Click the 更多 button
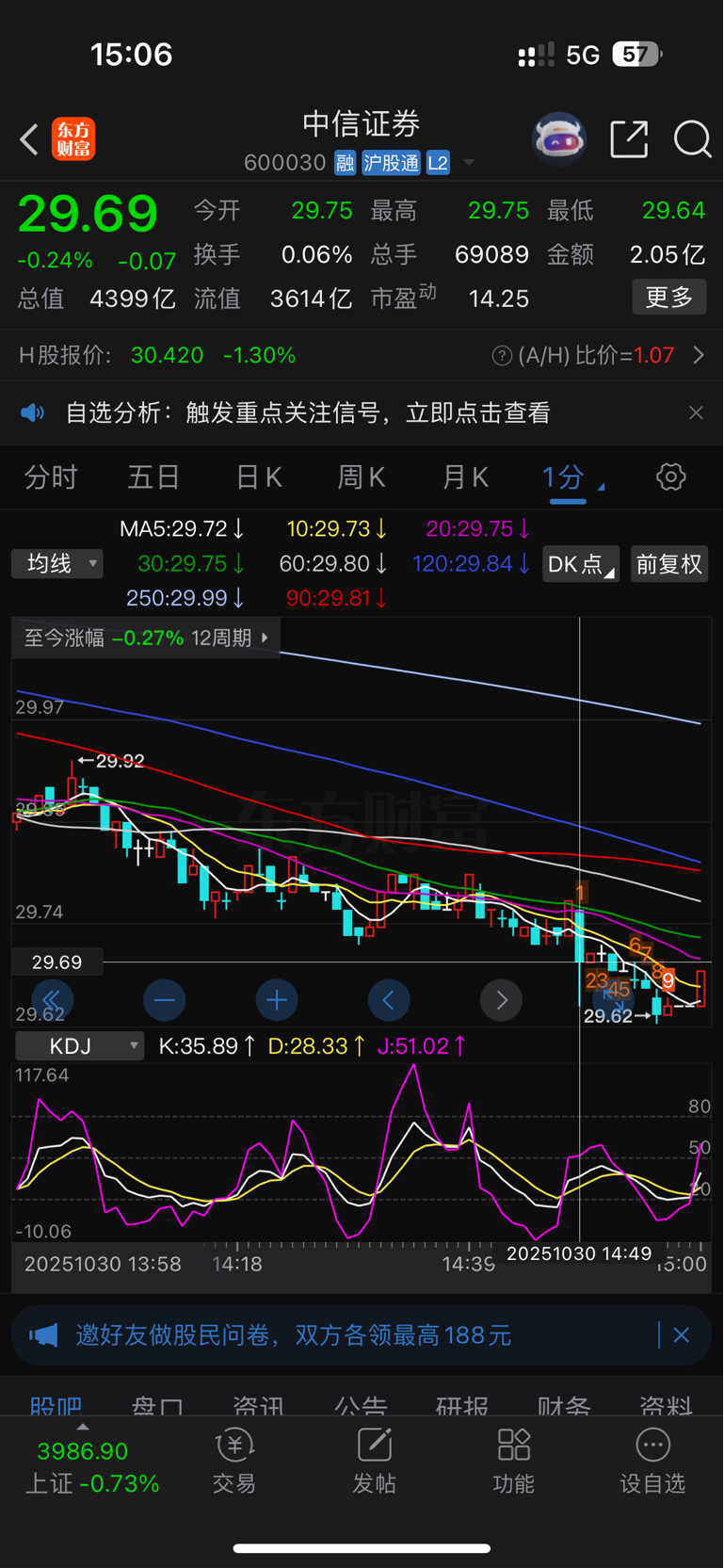The width and height of the screenshot is (724, 1568). (x=669, y=298)
